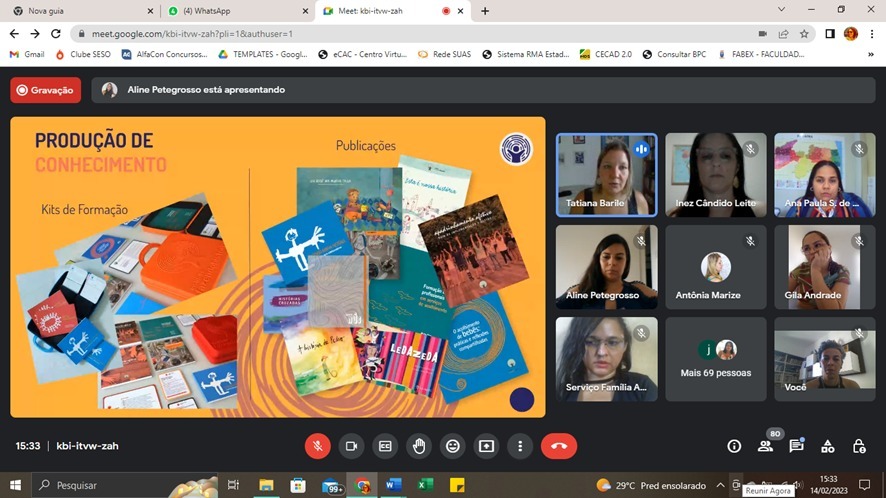Image resolution: width=886 pixels, height=498 pixels.
Task: Click the Gravação recording button
Action: click(x=46, y=90)
